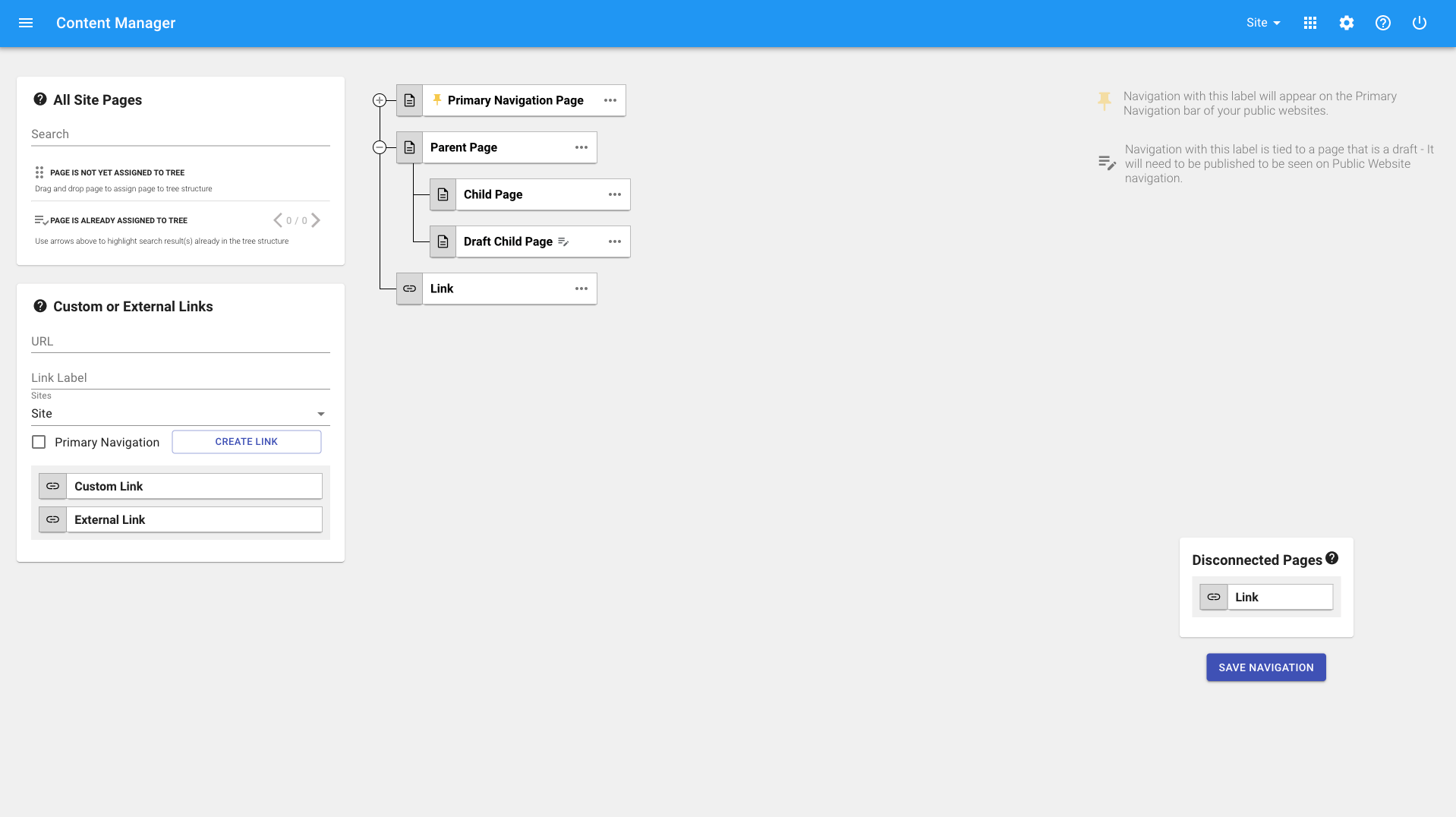The image size is (1456, 817).
Task: Click the page icon of Draft Child Page
Action: click(x=443, y=241)
